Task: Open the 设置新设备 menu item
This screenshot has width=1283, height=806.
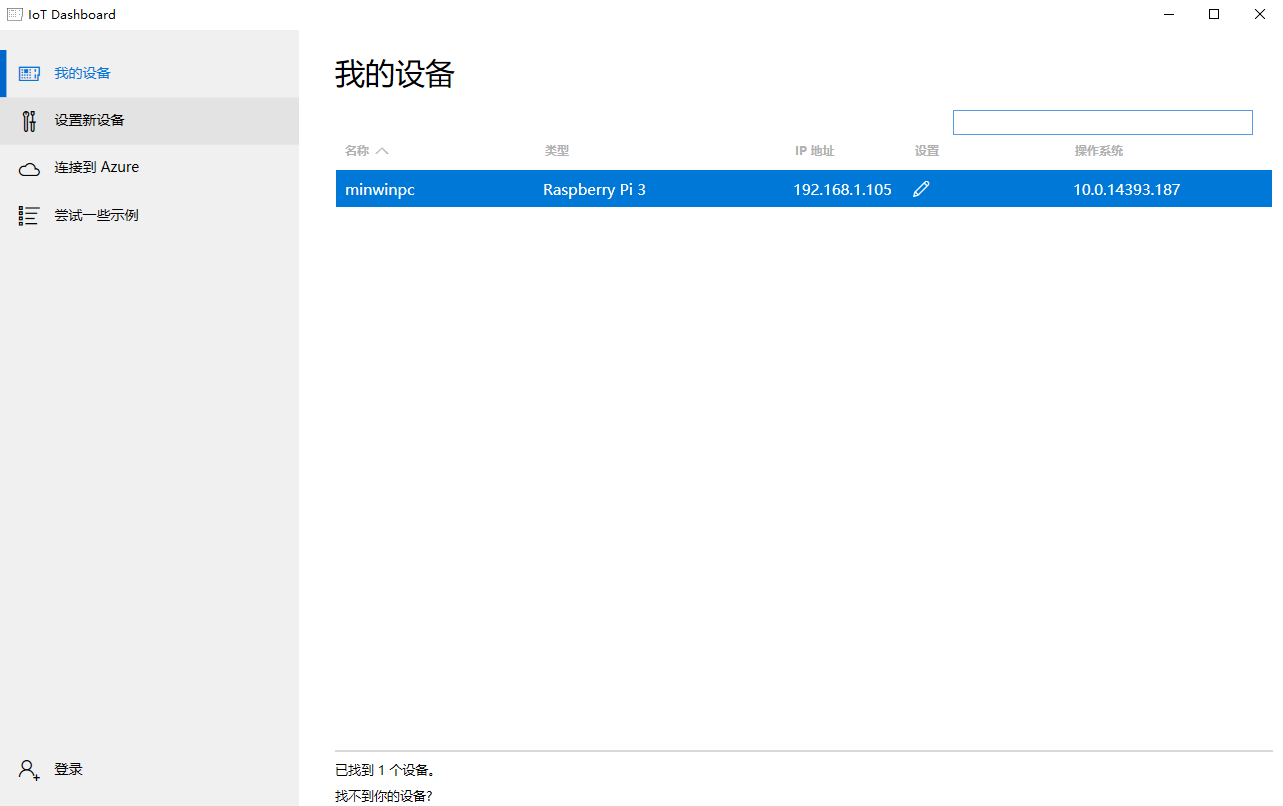Action: tap(149, 121)
